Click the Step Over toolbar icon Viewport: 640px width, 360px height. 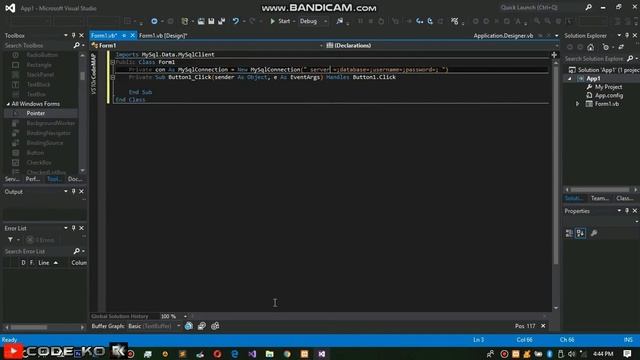point(430,21)
